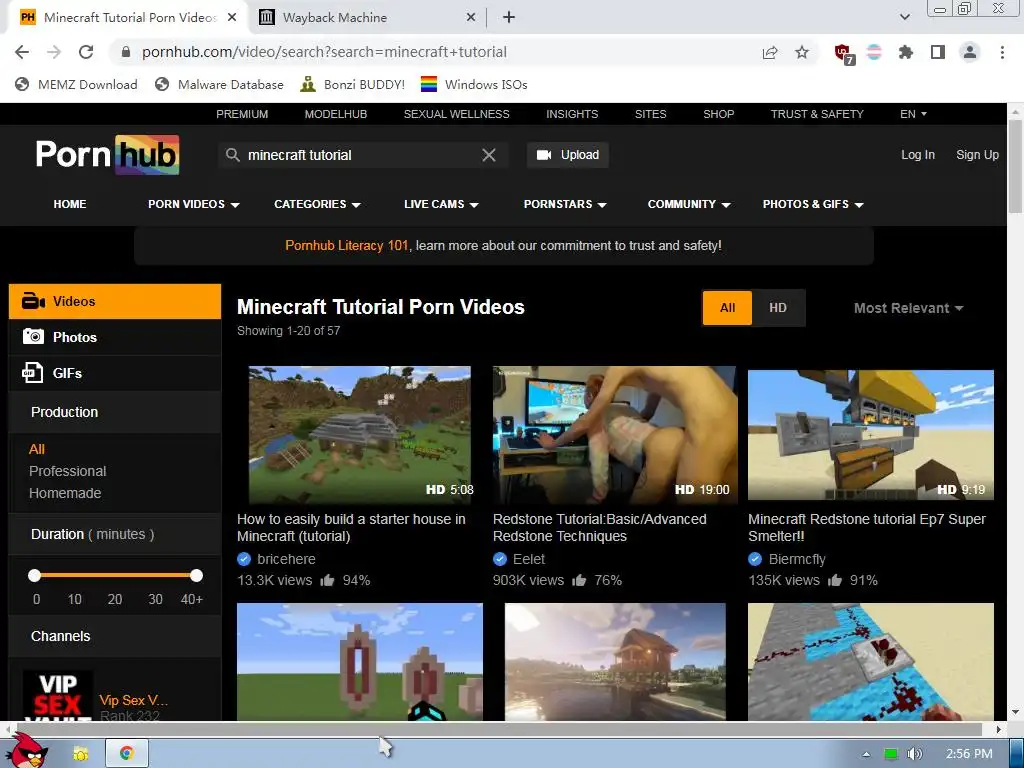
Task: Expand the Pornstars nav dropdown
Action: pyautogui.click(x=565, y=204)
